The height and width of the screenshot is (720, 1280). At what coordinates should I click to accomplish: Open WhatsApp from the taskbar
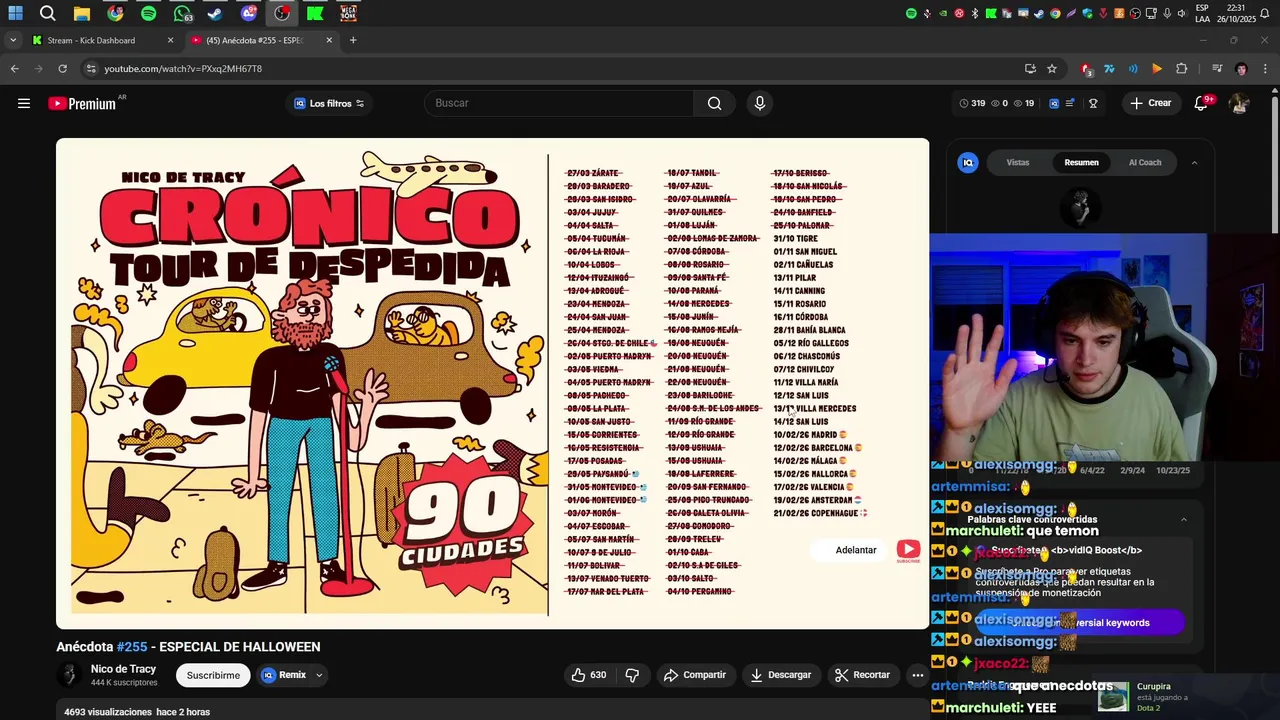click(x=182, y=13)
